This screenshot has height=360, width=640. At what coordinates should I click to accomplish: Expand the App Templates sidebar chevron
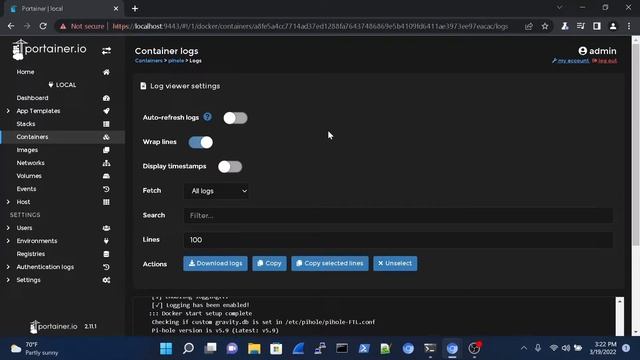pos(8,111)
